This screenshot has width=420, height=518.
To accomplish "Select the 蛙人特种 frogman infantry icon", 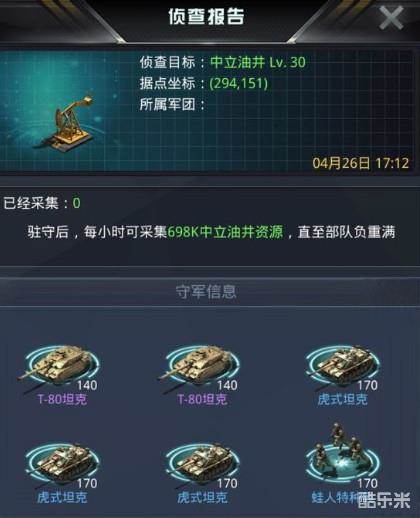I will click(343, 455).
